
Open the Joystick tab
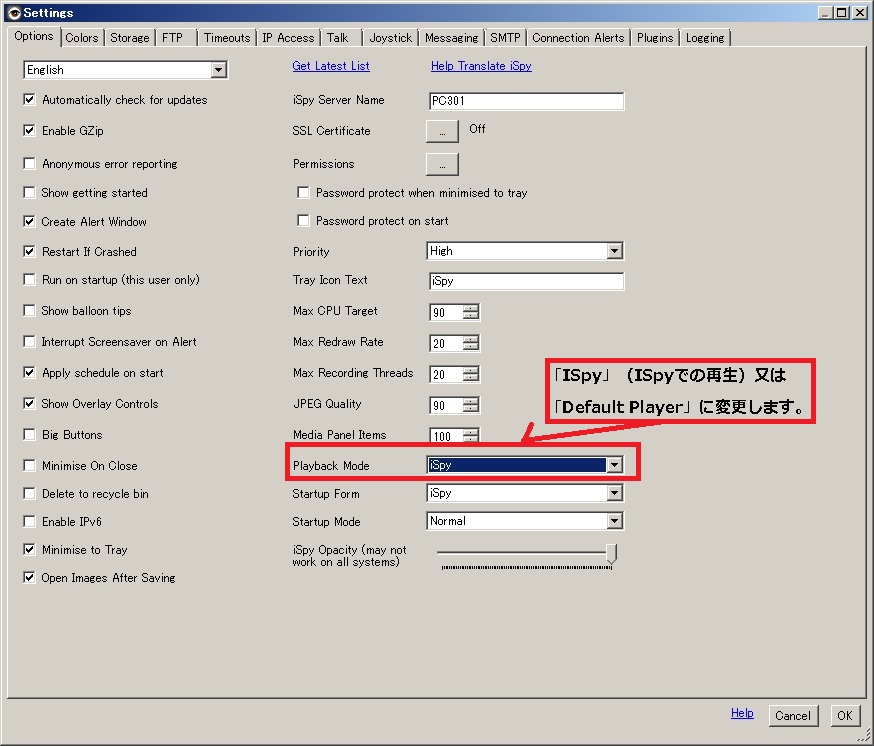pos(391,38)
